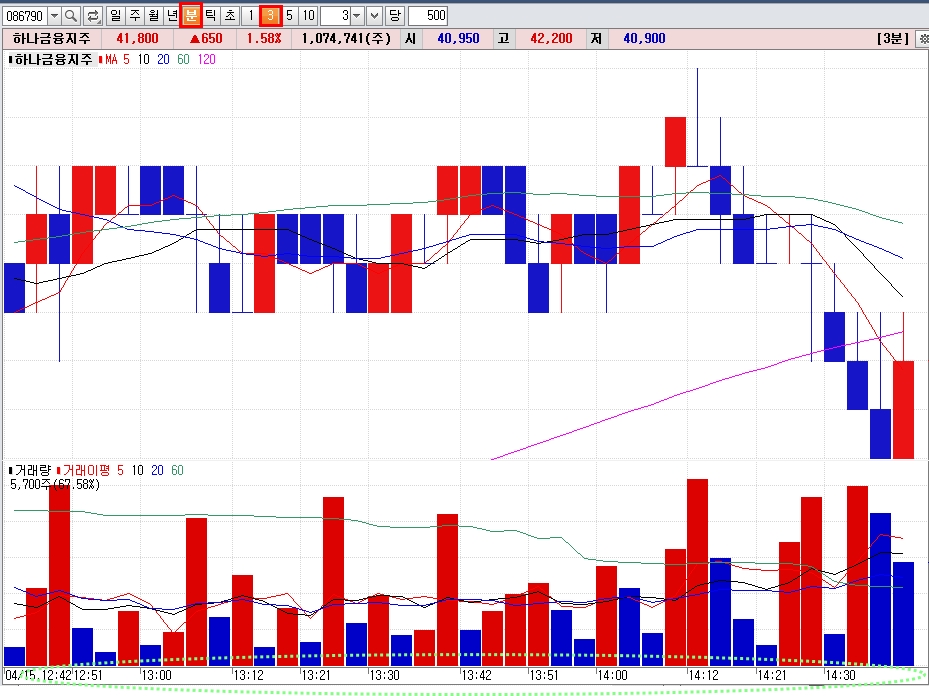Click the price change ▲650

point(206,39)
